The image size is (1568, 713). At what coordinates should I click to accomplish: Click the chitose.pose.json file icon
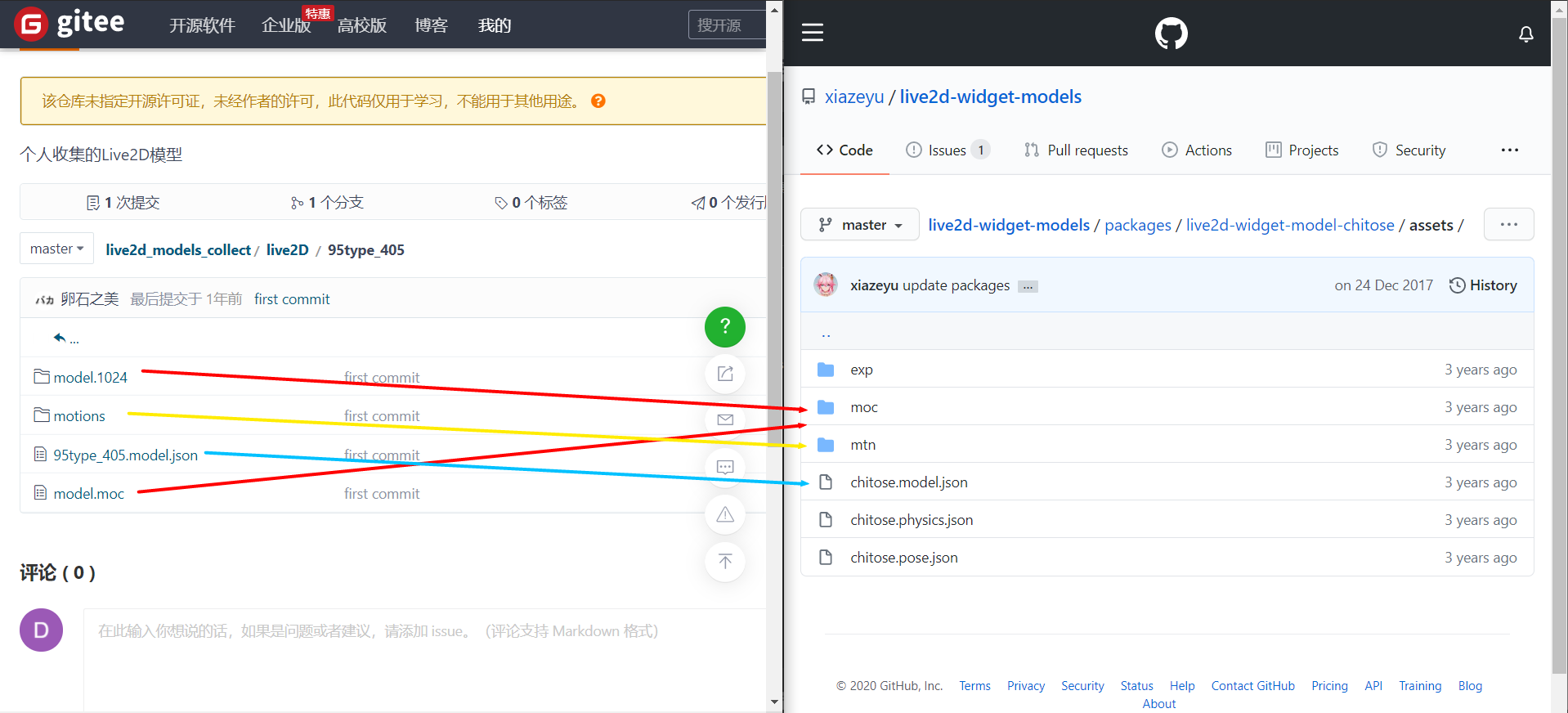826,558
